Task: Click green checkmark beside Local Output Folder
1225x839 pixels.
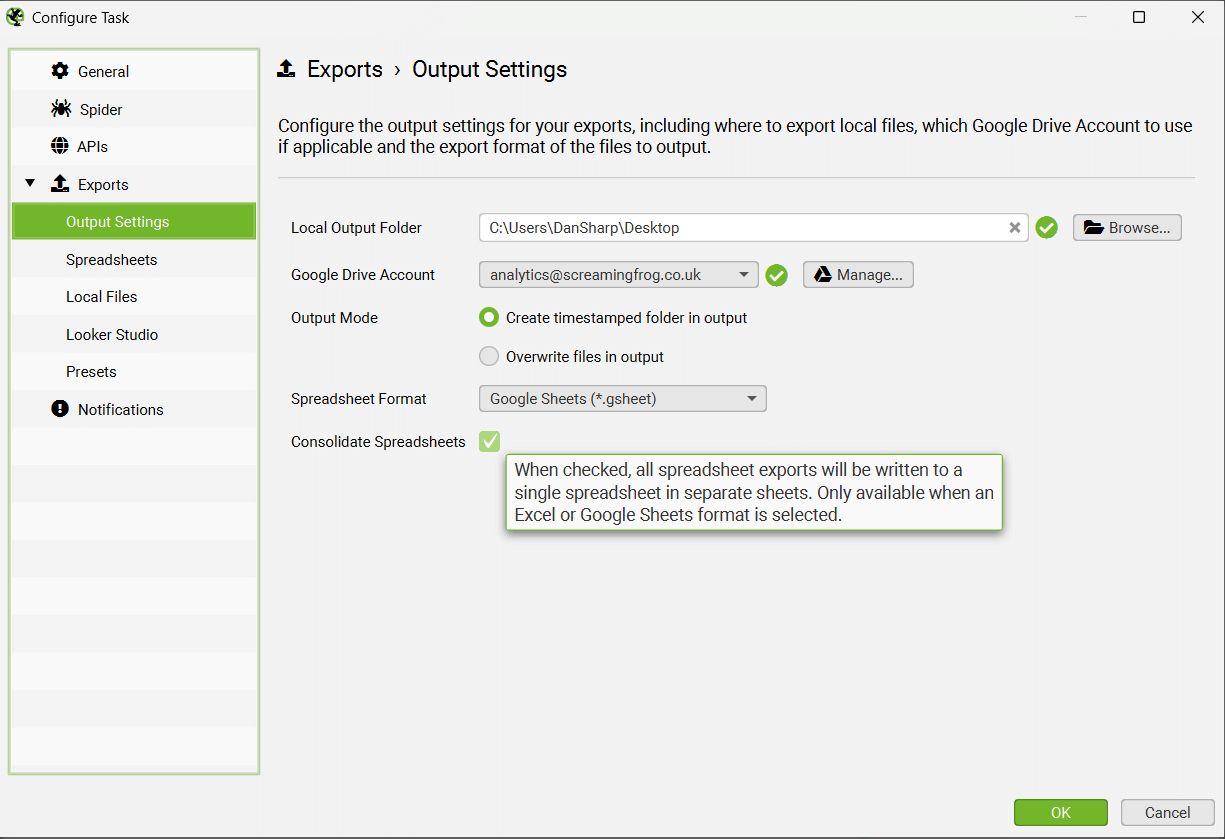Action: point(1046,228)
